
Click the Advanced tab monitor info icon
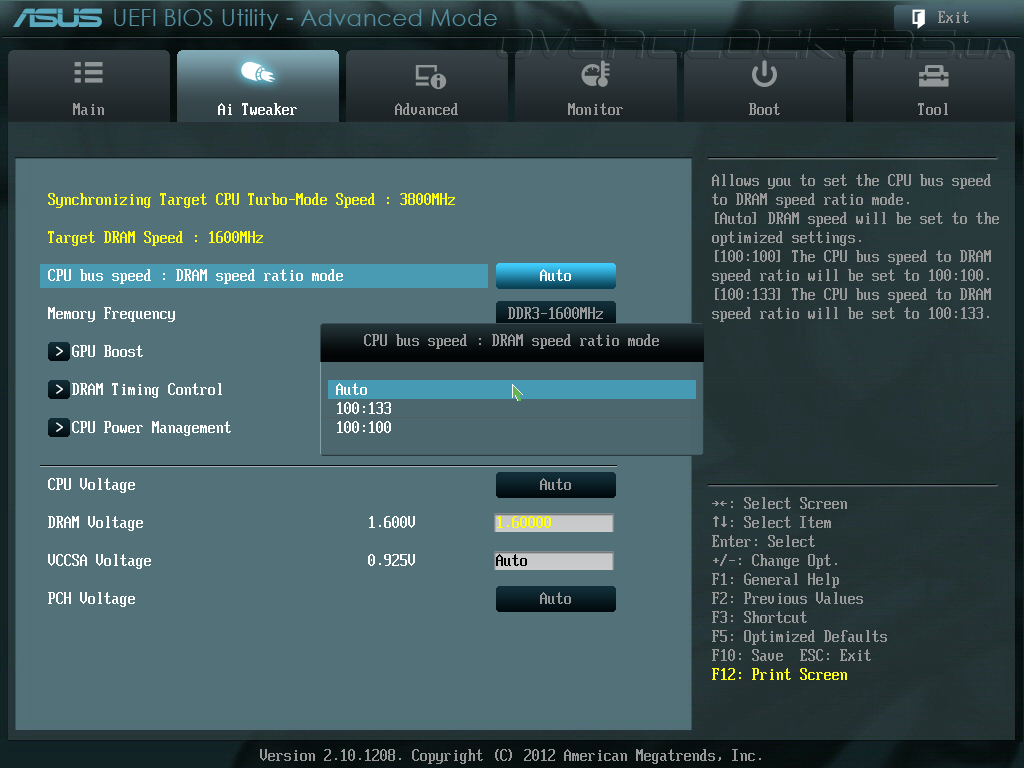[x=430, y=76]
